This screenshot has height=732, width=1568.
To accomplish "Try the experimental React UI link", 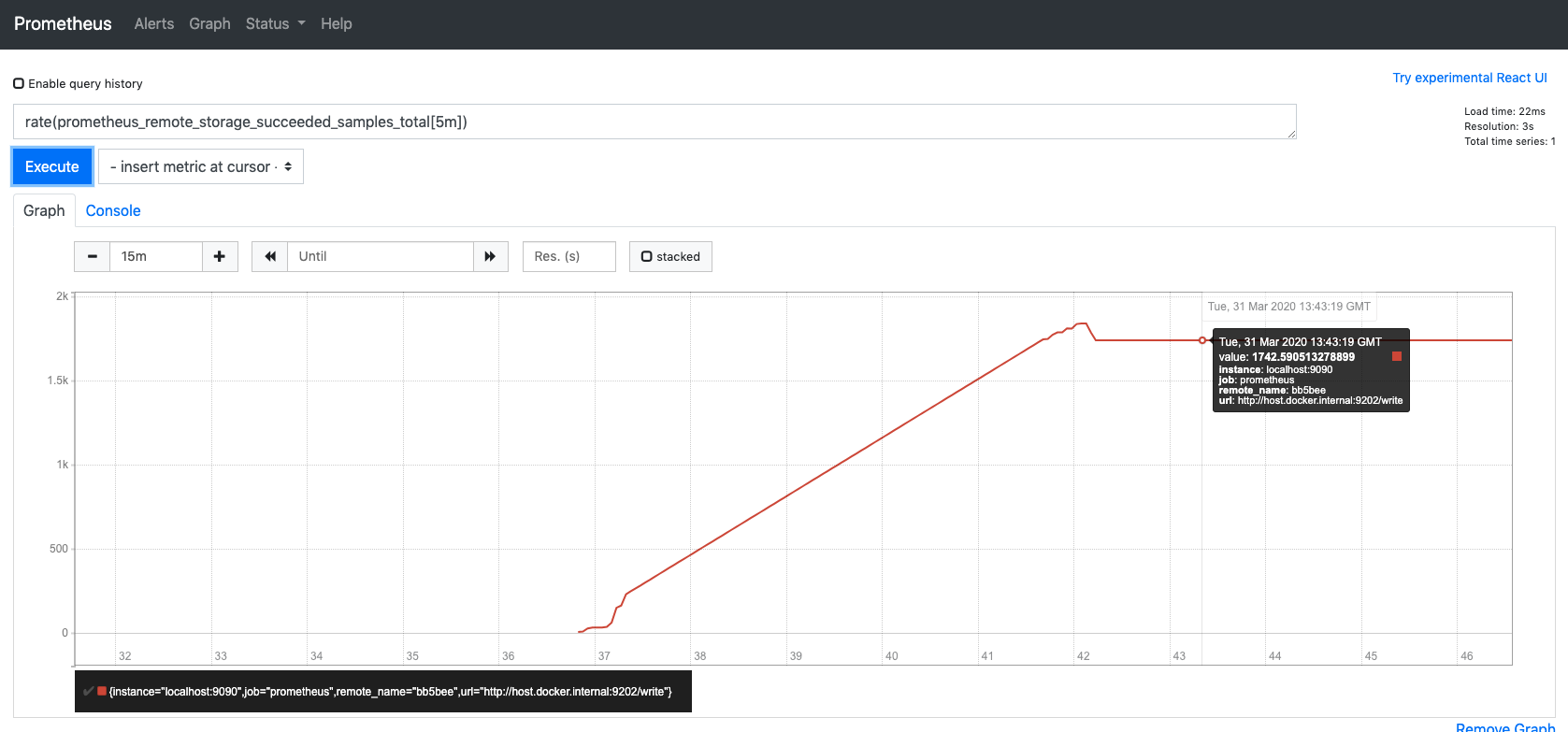I will pos(1470,78).
